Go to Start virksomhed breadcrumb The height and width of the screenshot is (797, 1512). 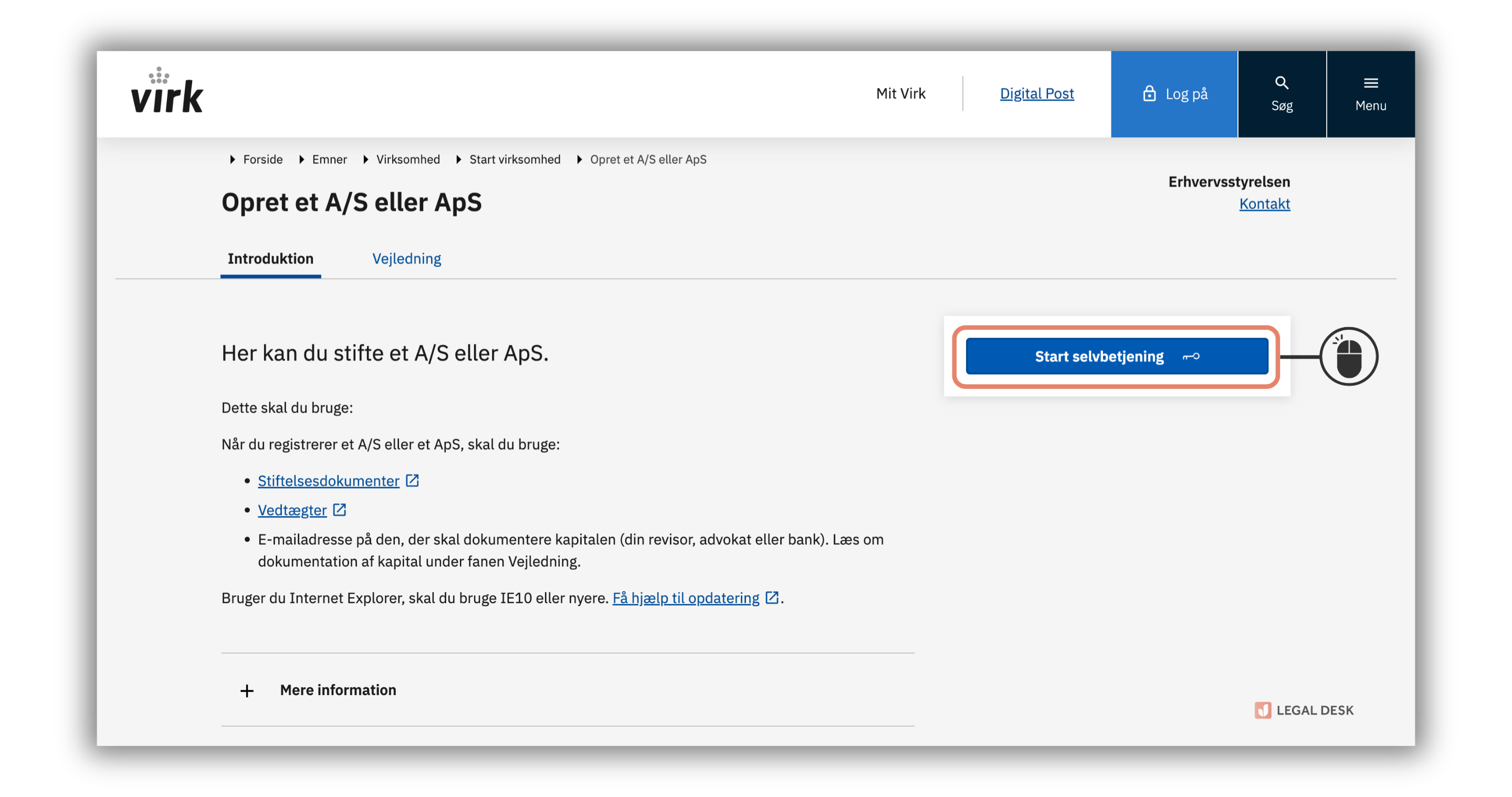[514, 159]
